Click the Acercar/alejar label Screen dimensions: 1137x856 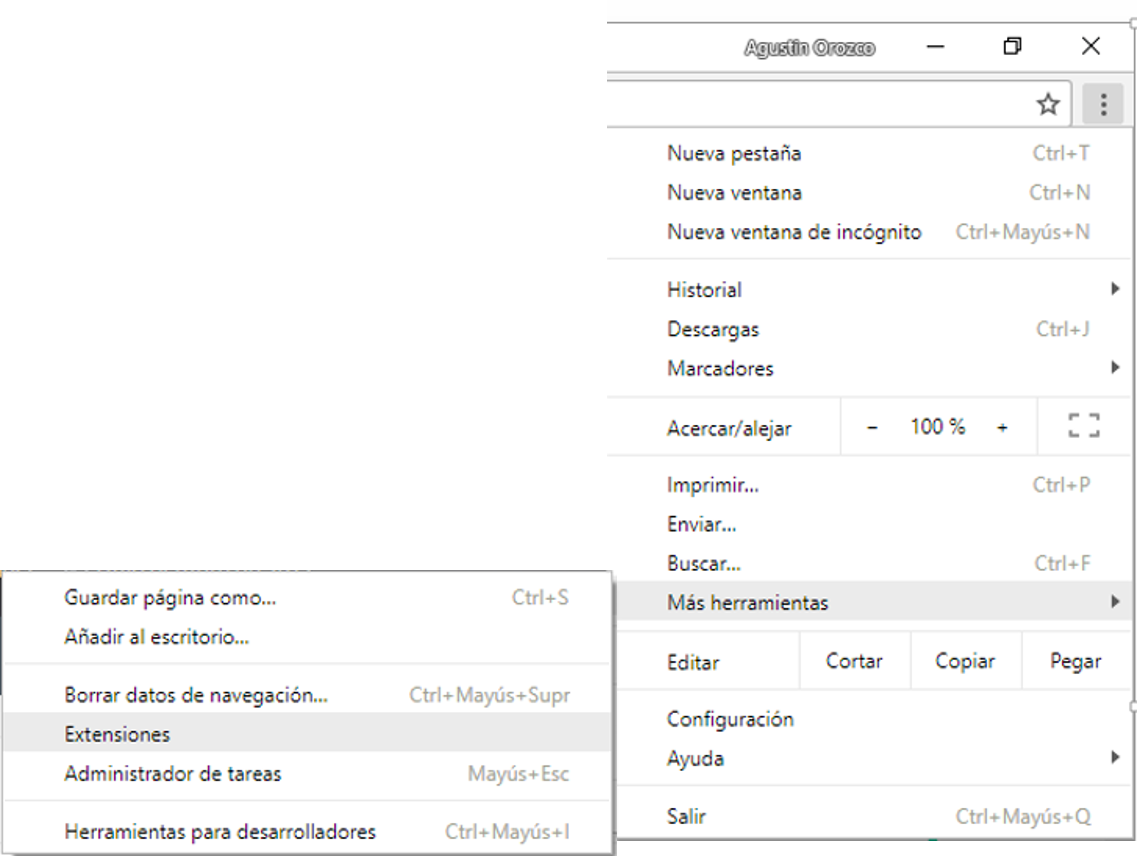pos(729,428)
